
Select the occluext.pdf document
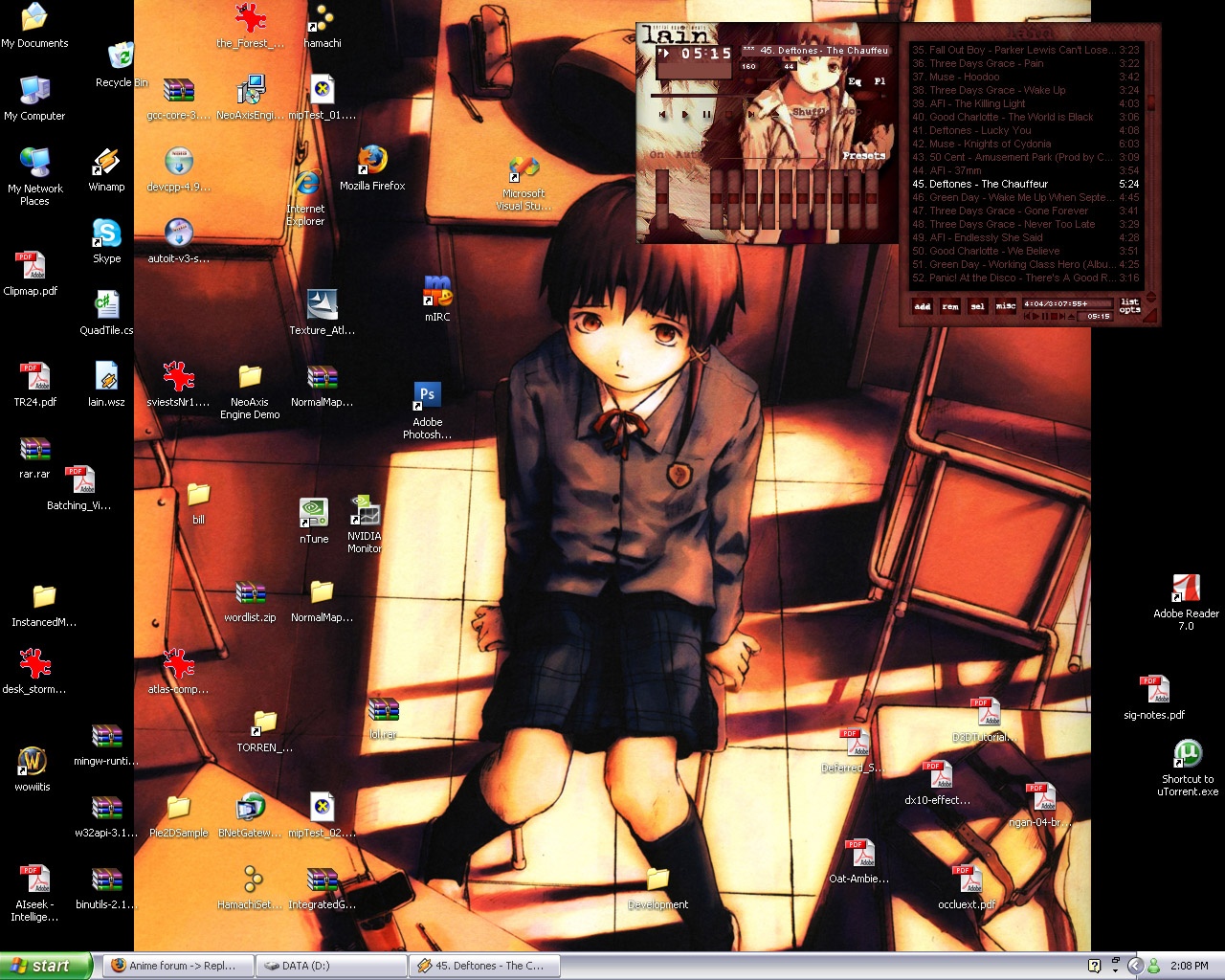click(x=967, y=887)
